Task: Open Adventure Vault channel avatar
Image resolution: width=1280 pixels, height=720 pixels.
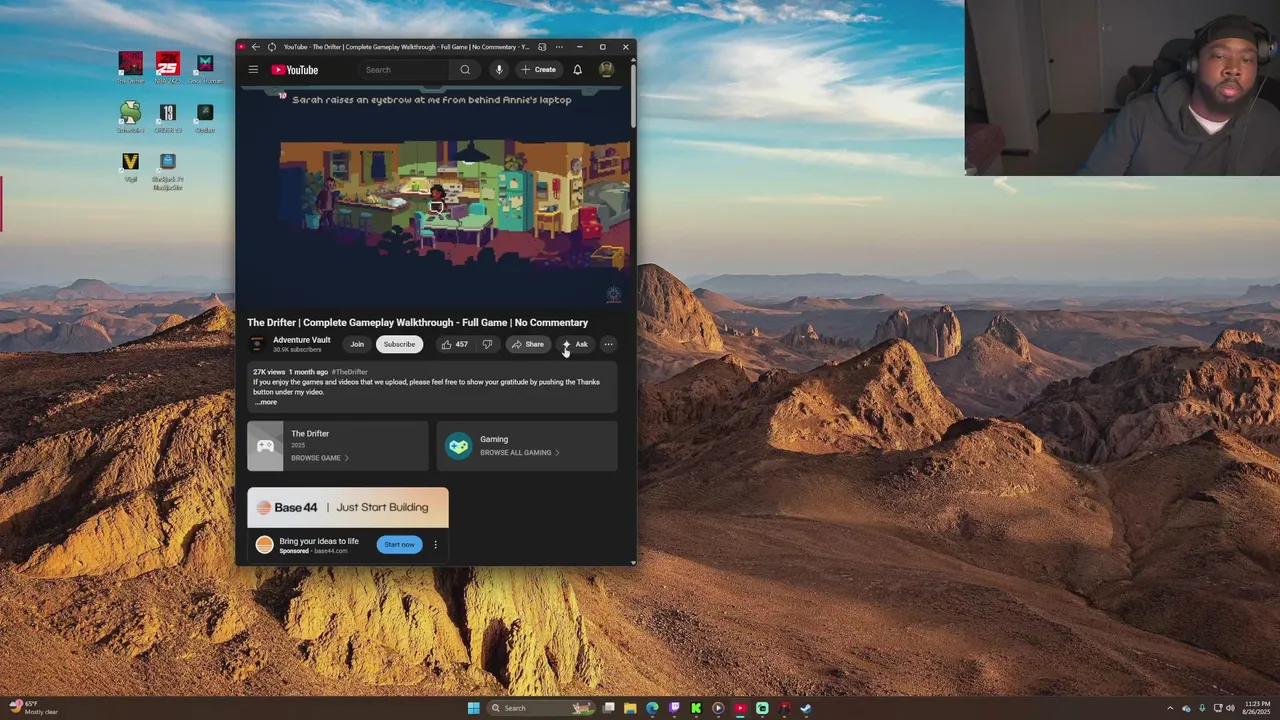Action: tap(257, 344)
